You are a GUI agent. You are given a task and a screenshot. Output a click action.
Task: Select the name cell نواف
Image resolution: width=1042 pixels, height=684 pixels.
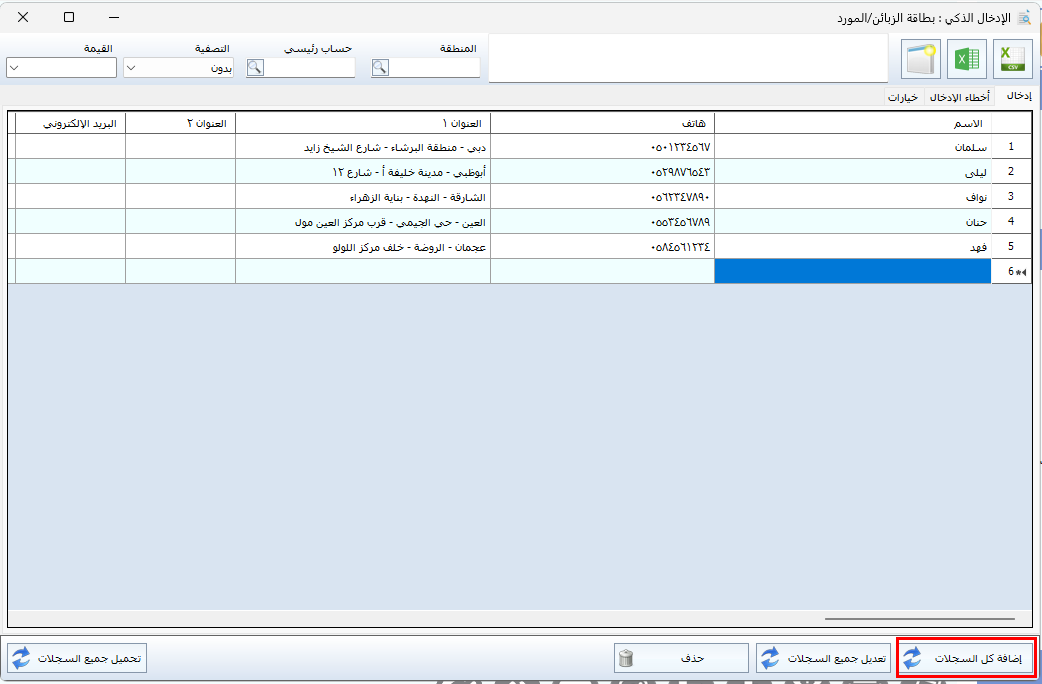click(x=853, y=197)
